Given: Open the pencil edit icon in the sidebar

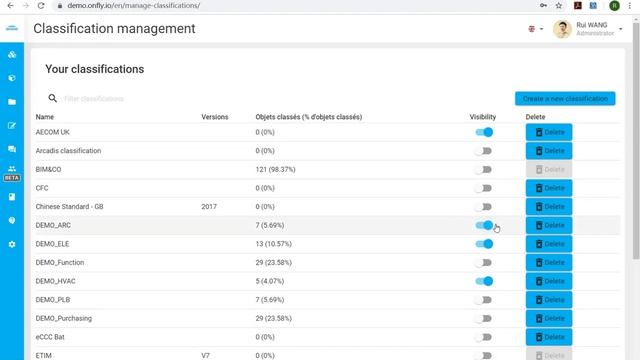Looking at the screenshot, I should [12, 125].
